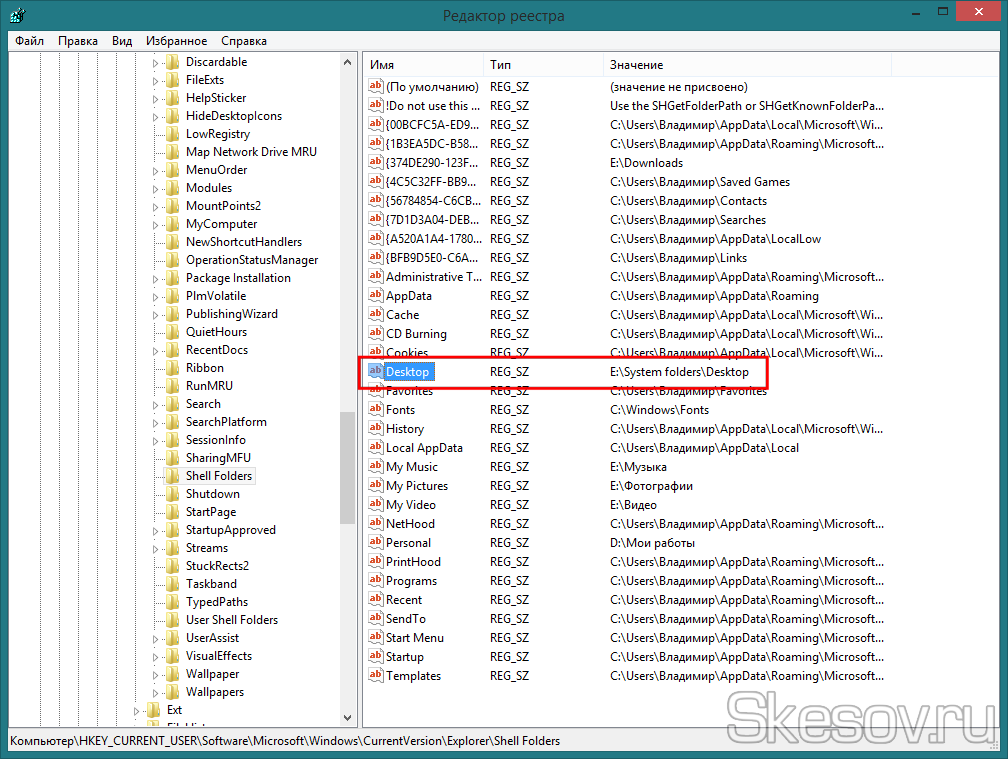Click the ab icon beside My Music

click(376, 467)
